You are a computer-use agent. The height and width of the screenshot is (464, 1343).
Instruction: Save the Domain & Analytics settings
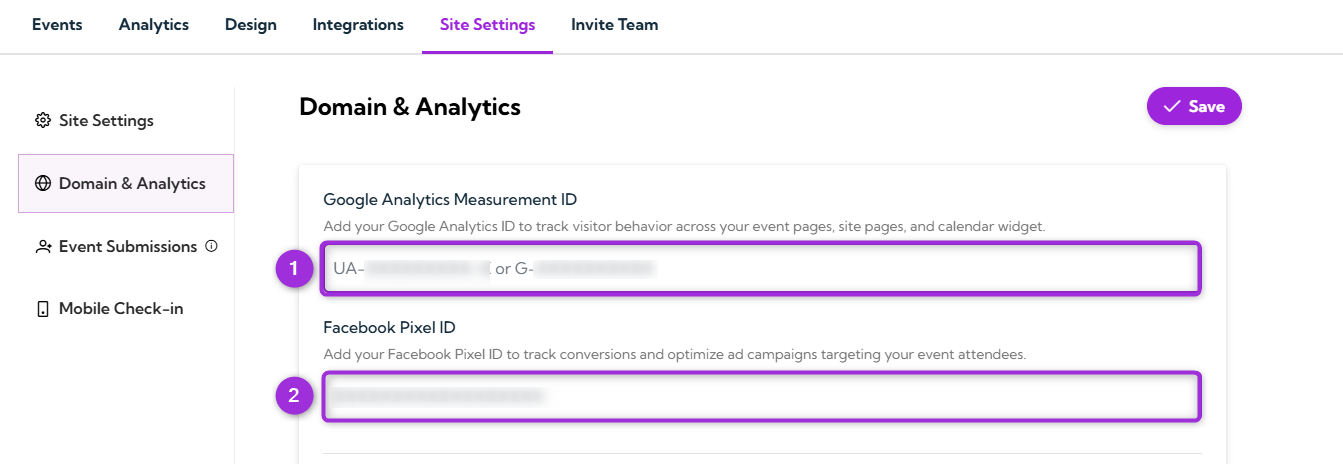(x=1194, y=107)
